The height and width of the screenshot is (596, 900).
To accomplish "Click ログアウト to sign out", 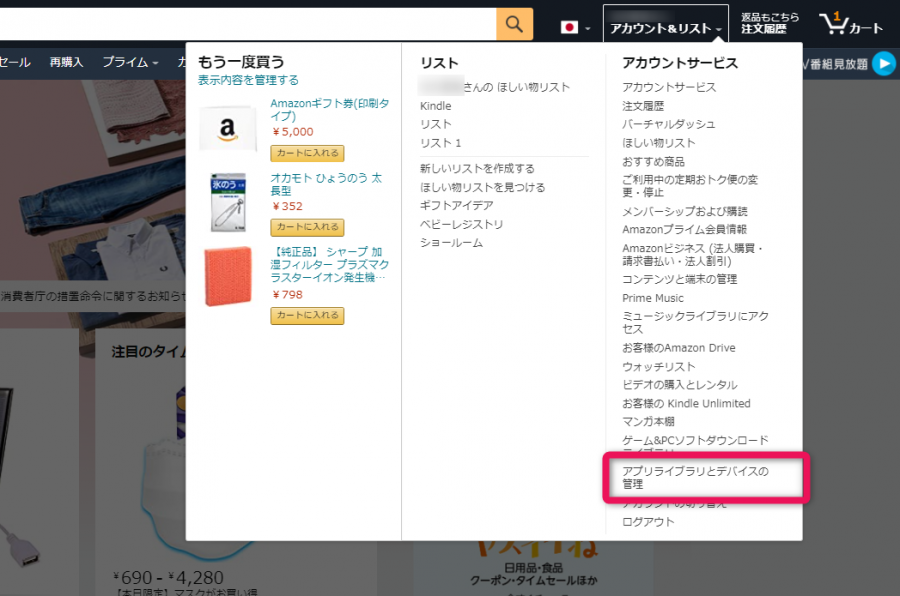I will point(648,522).
